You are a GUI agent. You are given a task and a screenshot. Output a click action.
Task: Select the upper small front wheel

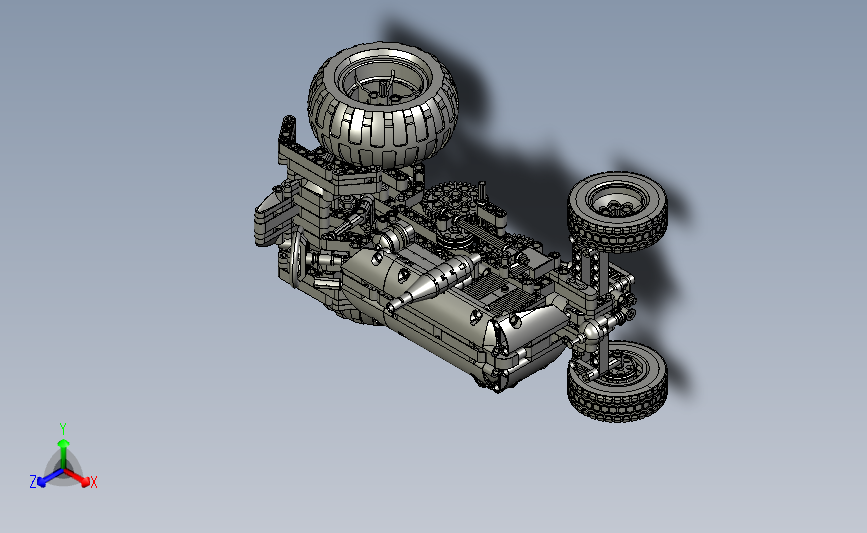coord(617,212)
